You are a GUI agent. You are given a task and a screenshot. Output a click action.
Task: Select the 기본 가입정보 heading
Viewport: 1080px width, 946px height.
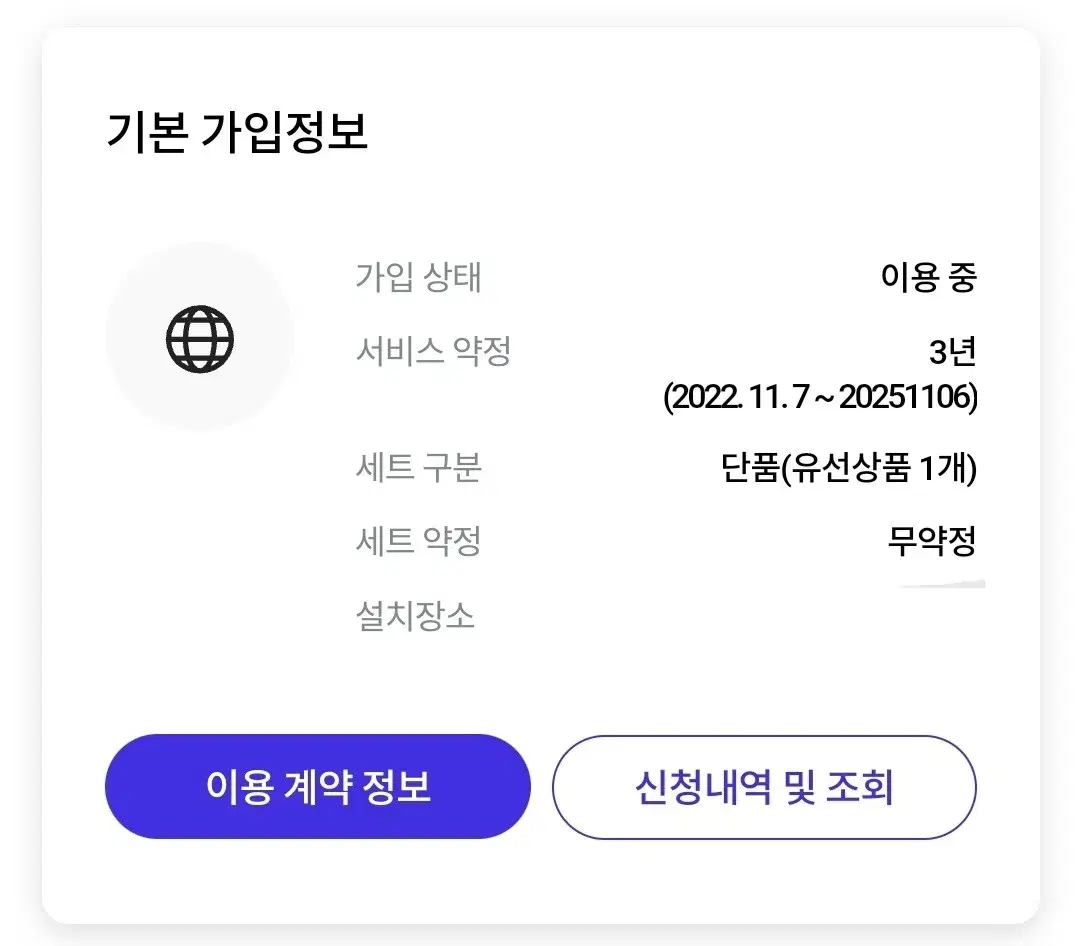pos(237,132)
